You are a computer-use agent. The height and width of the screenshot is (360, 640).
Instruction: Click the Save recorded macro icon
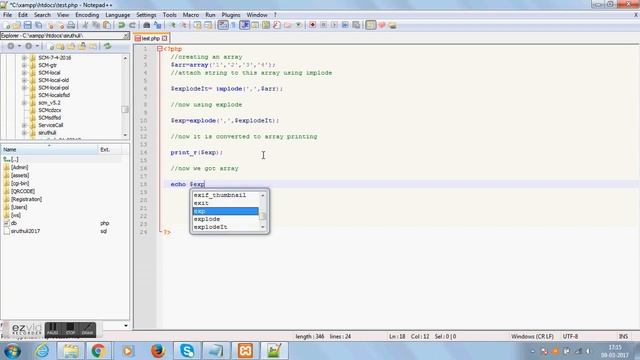point(356,25)
